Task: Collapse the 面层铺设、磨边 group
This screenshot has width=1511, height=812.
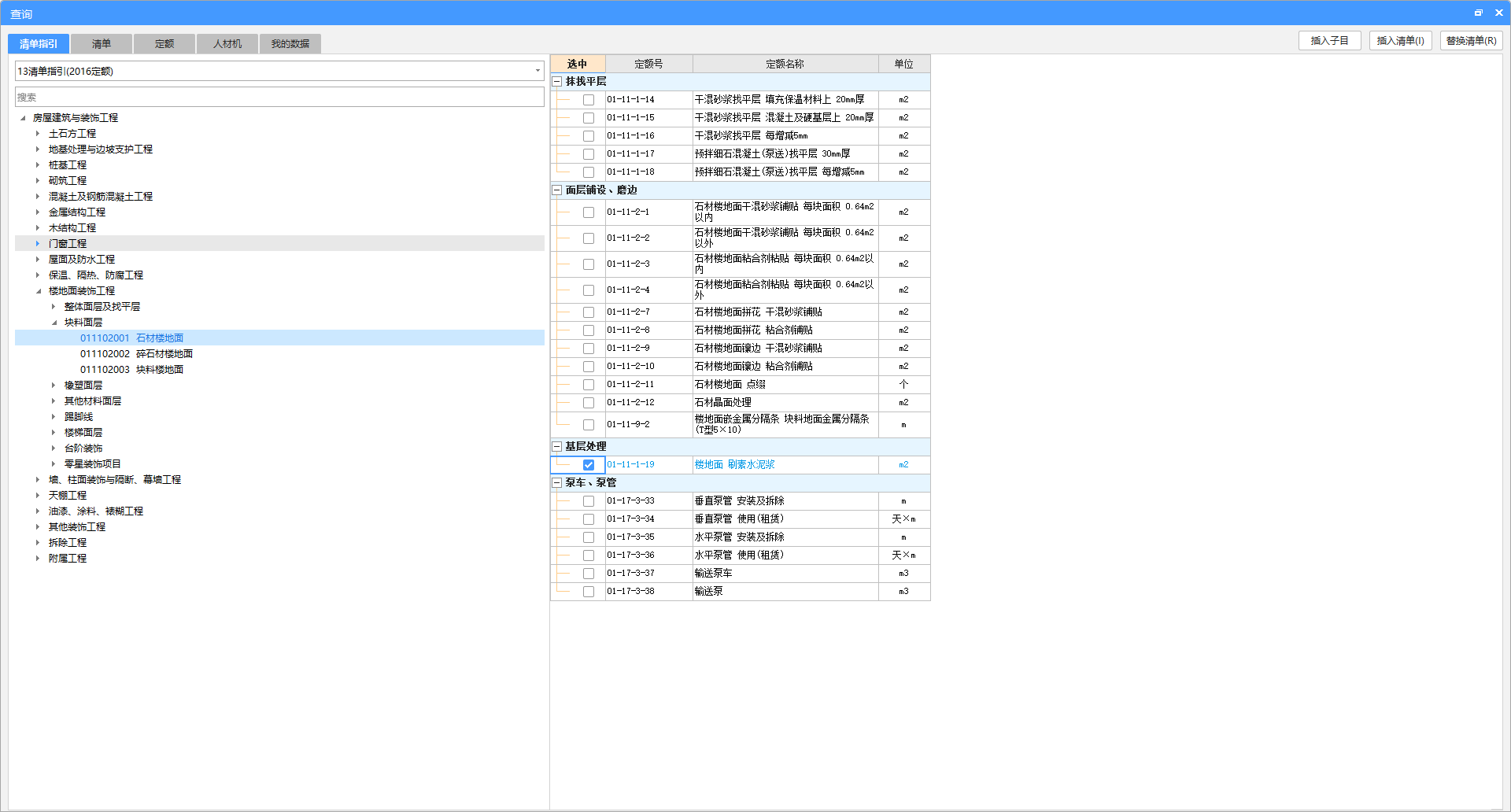Action: click(557, 190)
